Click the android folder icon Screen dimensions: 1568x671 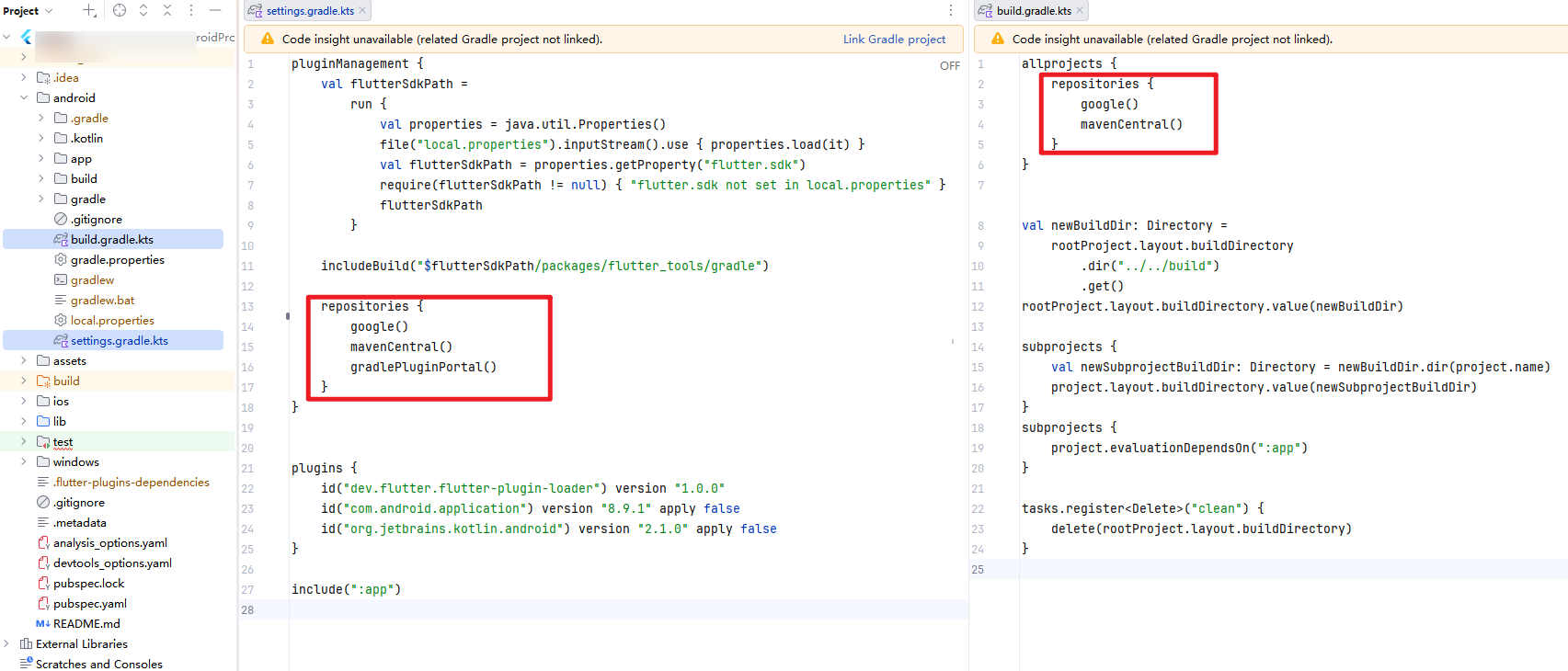43,97
